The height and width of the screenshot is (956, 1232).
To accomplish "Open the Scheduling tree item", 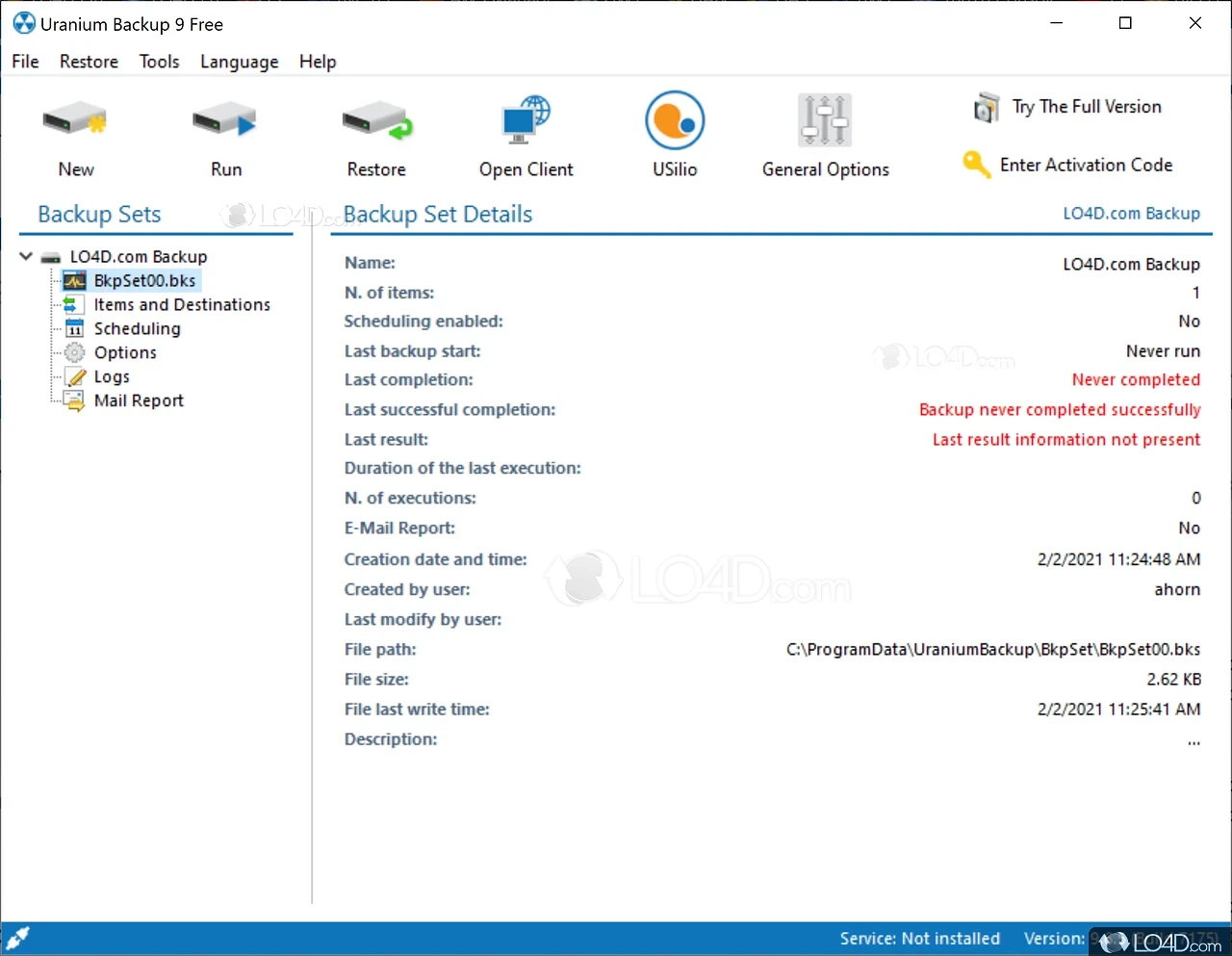I will coord(137,328).
